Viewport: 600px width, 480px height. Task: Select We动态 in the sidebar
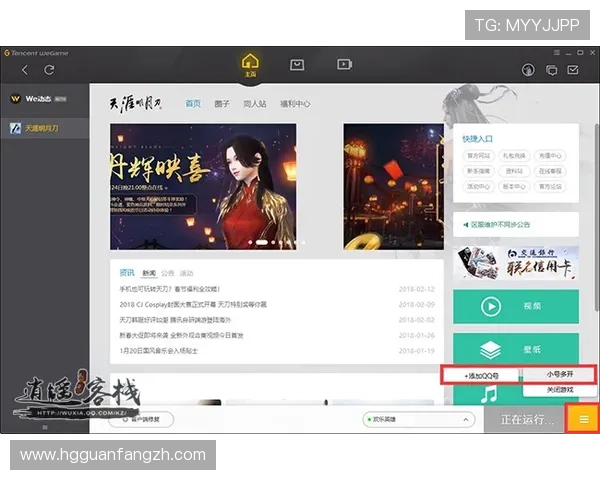[x=45, y=99]
